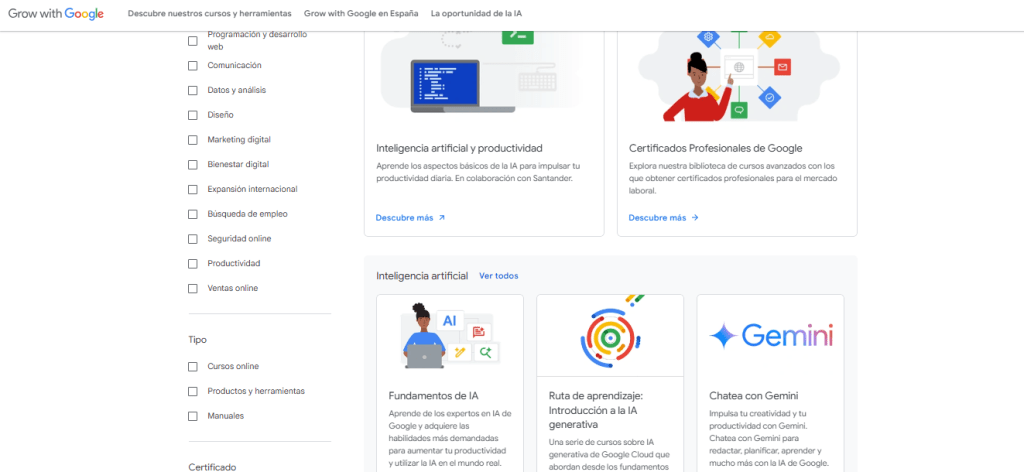Tick the Diseño filter checkbox
Screen dimensions: 1024x472
pyautogui.click(x=193, y=115)
